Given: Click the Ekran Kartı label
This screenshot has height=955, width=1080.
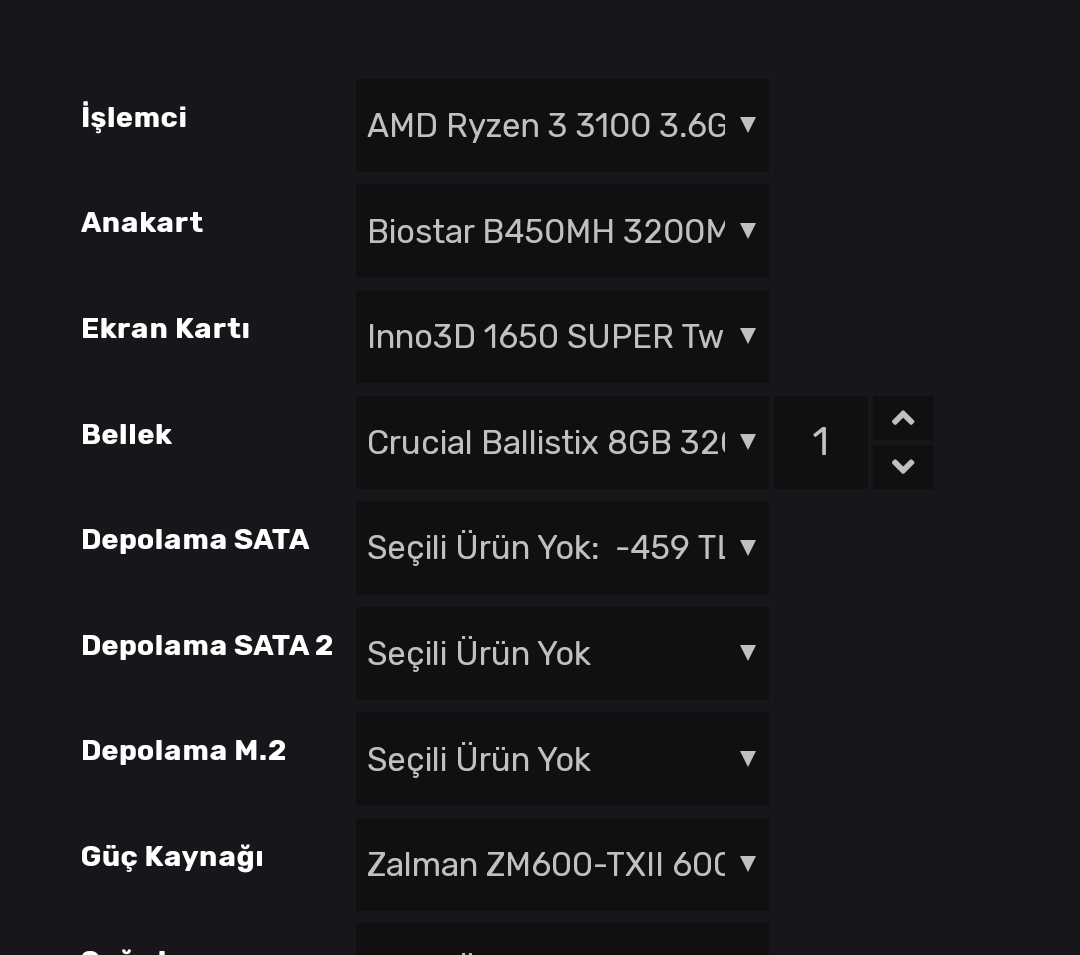Looking at the screenshot, I should tap(165, 329).
